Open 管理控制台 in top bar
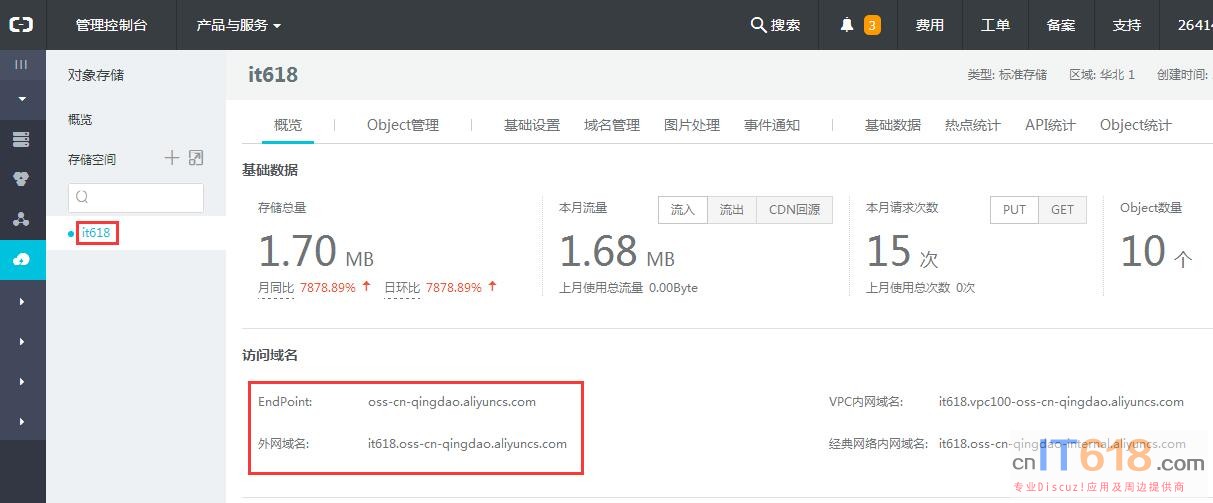Screen dimensions: 1213x503 pyautogui.click(x=112, y=25)
